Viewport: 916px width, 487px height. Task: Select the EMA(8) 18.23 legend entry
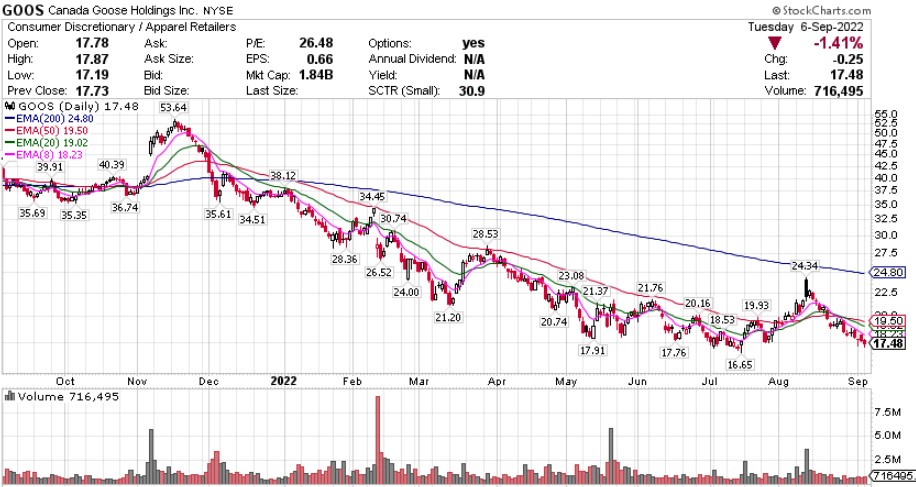coord(43,155)
